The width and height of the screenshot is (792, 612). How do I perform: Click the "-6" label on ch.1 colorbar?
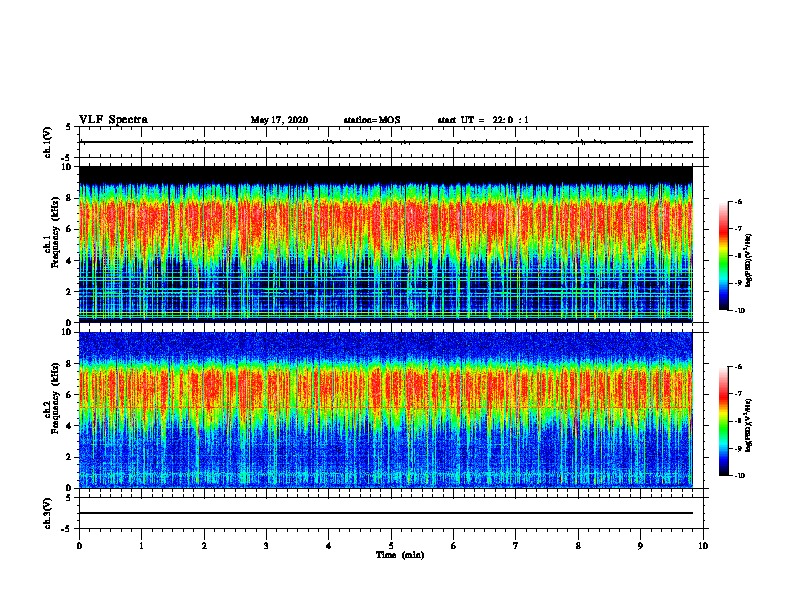pos(738,201)
